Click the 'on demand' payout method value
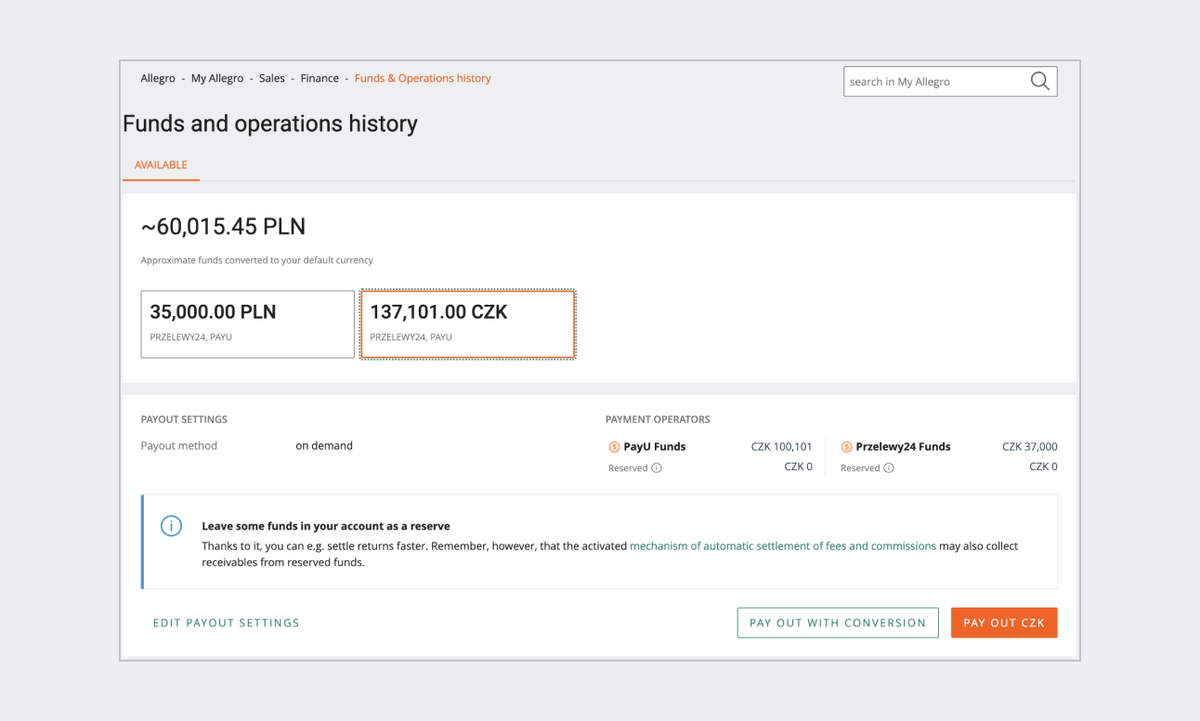The height and width of the screenshot is (721, 1200). 324,446
